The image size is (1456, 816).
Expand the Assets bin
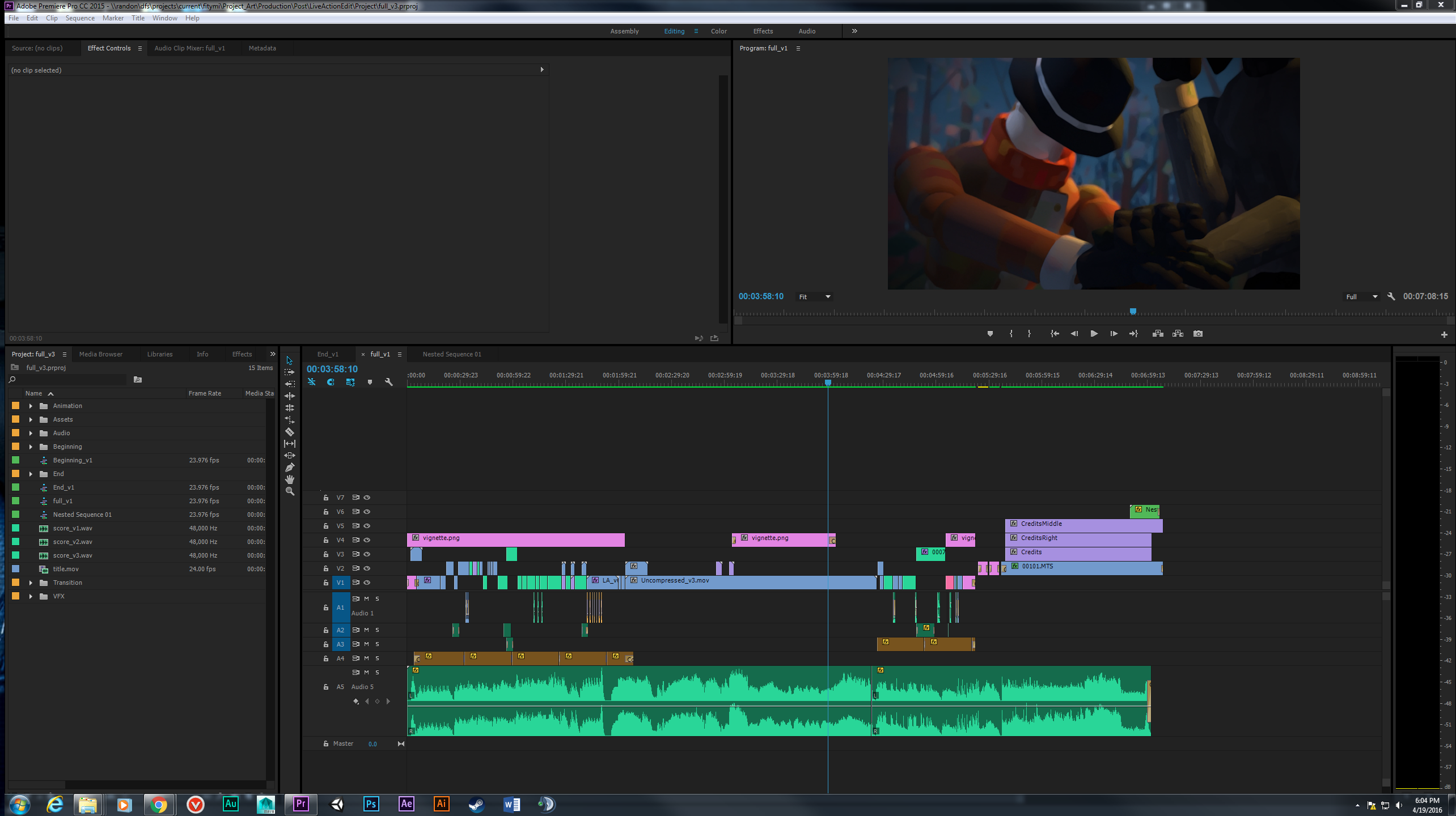point(31,419)
